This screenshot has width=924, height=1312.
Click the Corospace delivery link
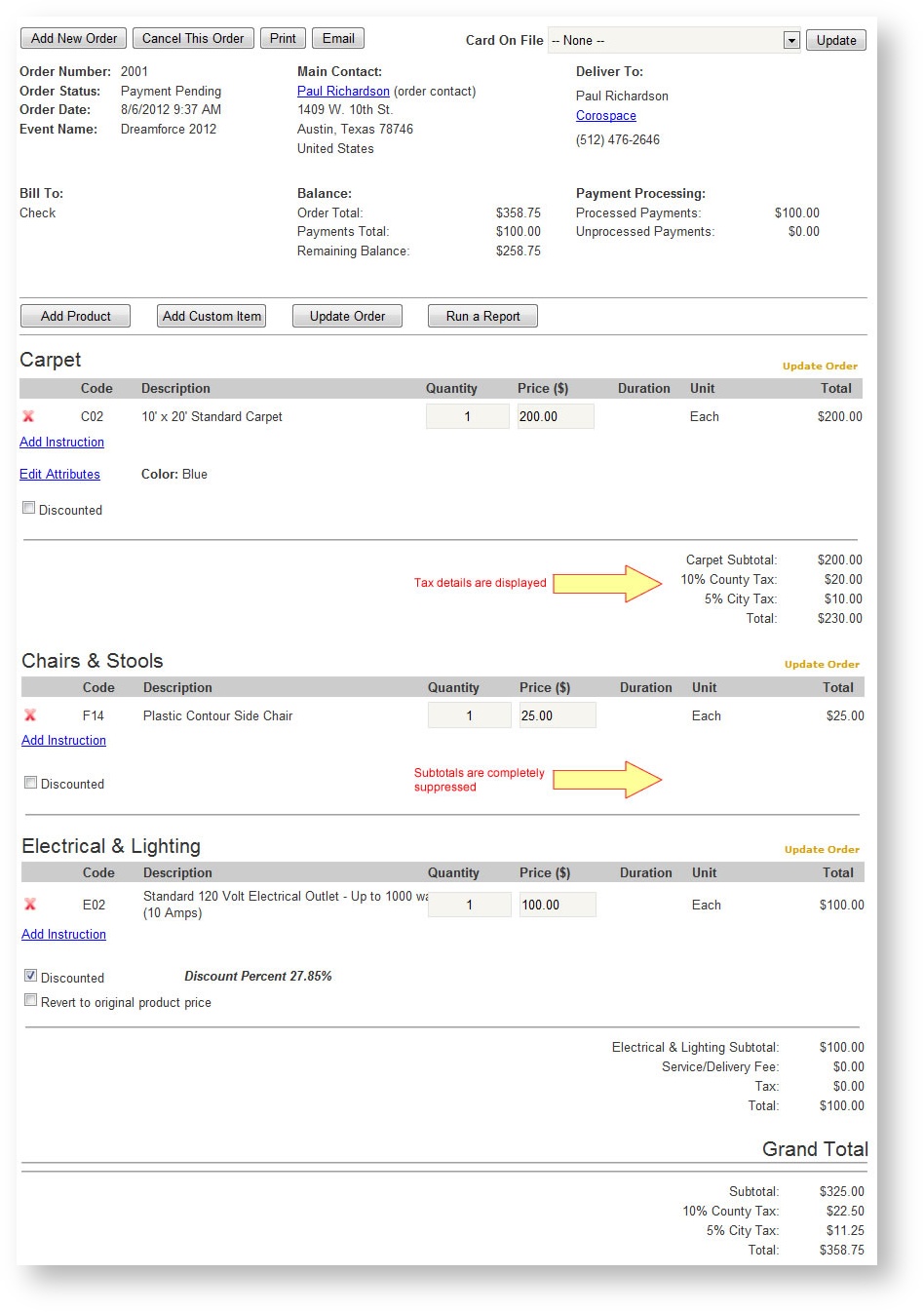[x=605, y=115]
